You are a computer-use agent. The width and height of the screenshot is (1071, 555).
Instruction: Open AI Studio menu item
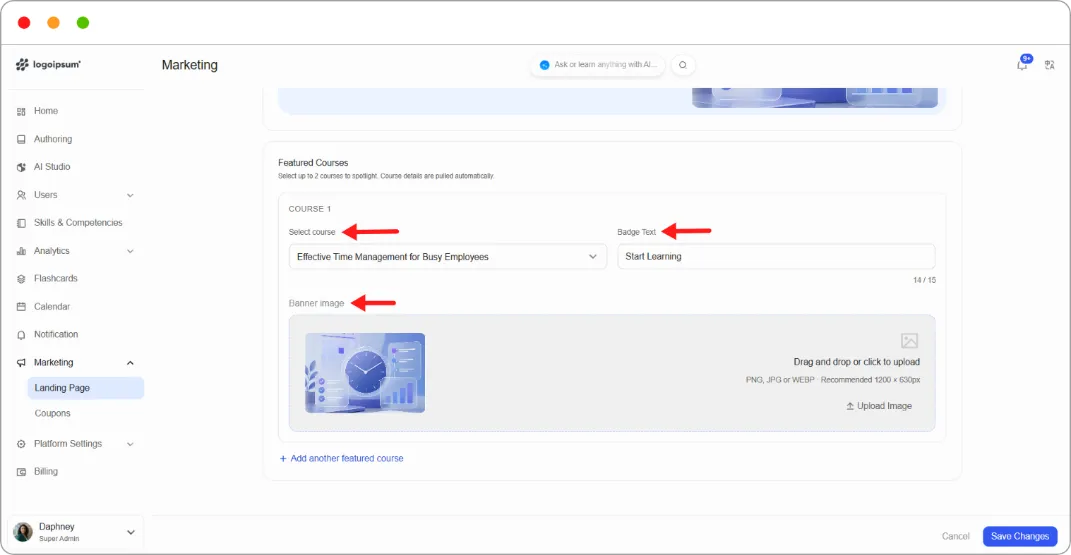coord(52,167)
